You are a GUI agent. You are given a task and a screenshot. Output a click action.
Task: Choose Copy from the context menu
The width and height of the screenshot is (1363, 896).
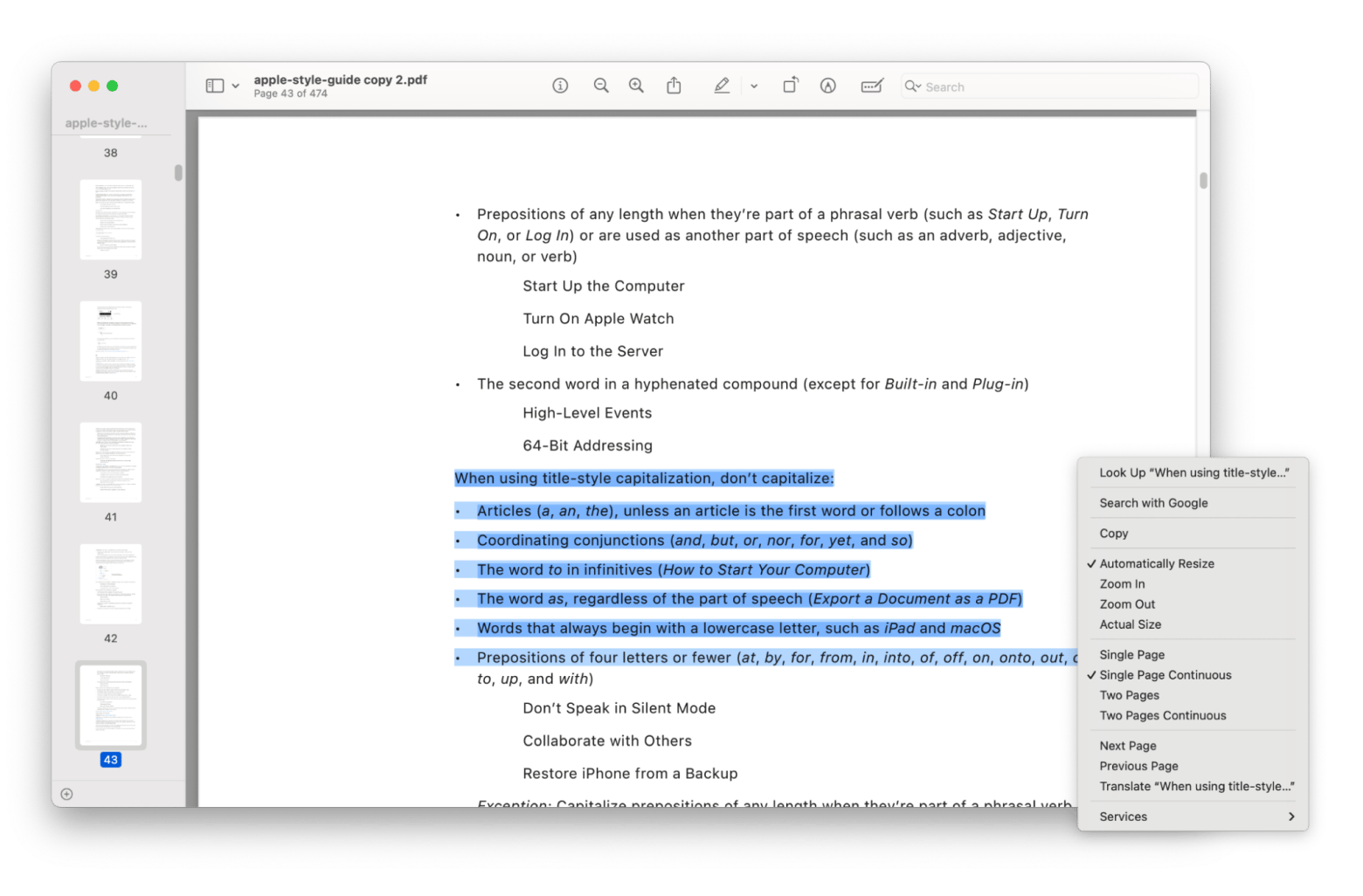click(1114, 534)
